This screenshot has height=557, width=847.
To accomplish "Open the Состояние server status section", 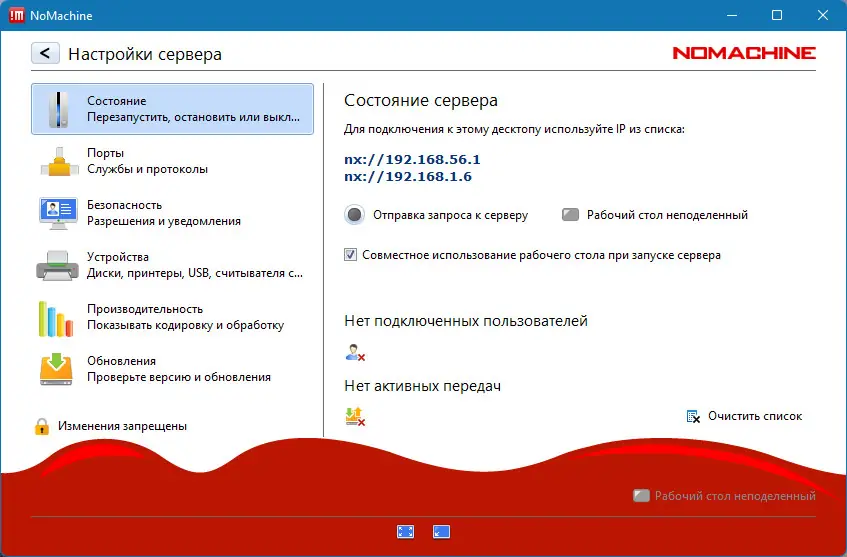I will coord(172,109).
